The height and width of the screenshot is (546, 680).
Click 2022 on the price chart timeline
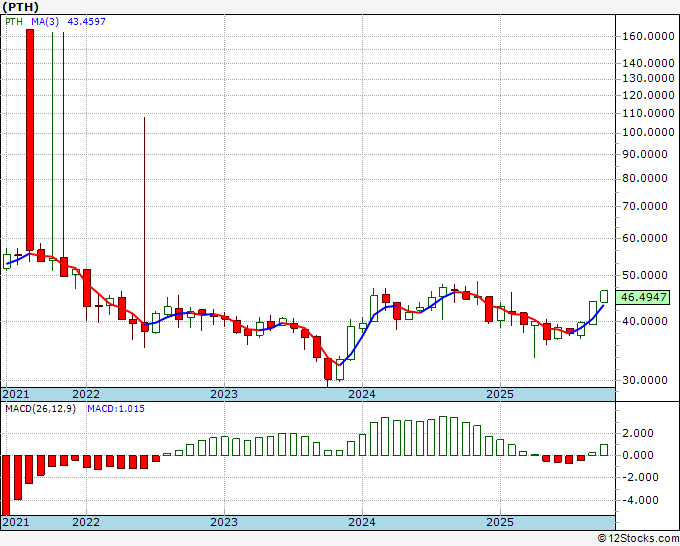[x=86, y=395]
